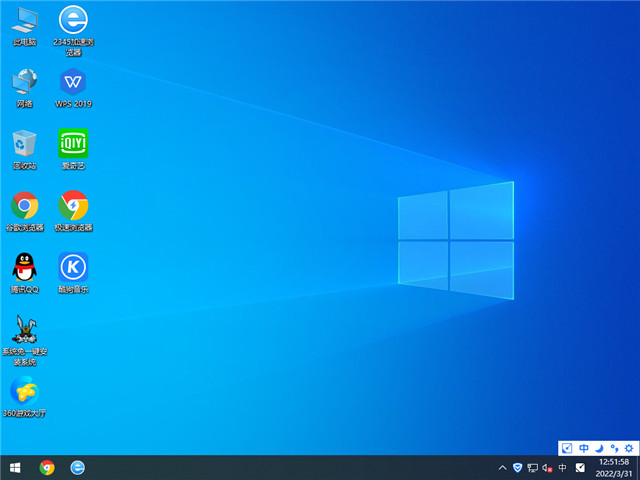640x480 pixels.
Task: Open the 360 Game Hall icon
Action: [x=25, y=393]
